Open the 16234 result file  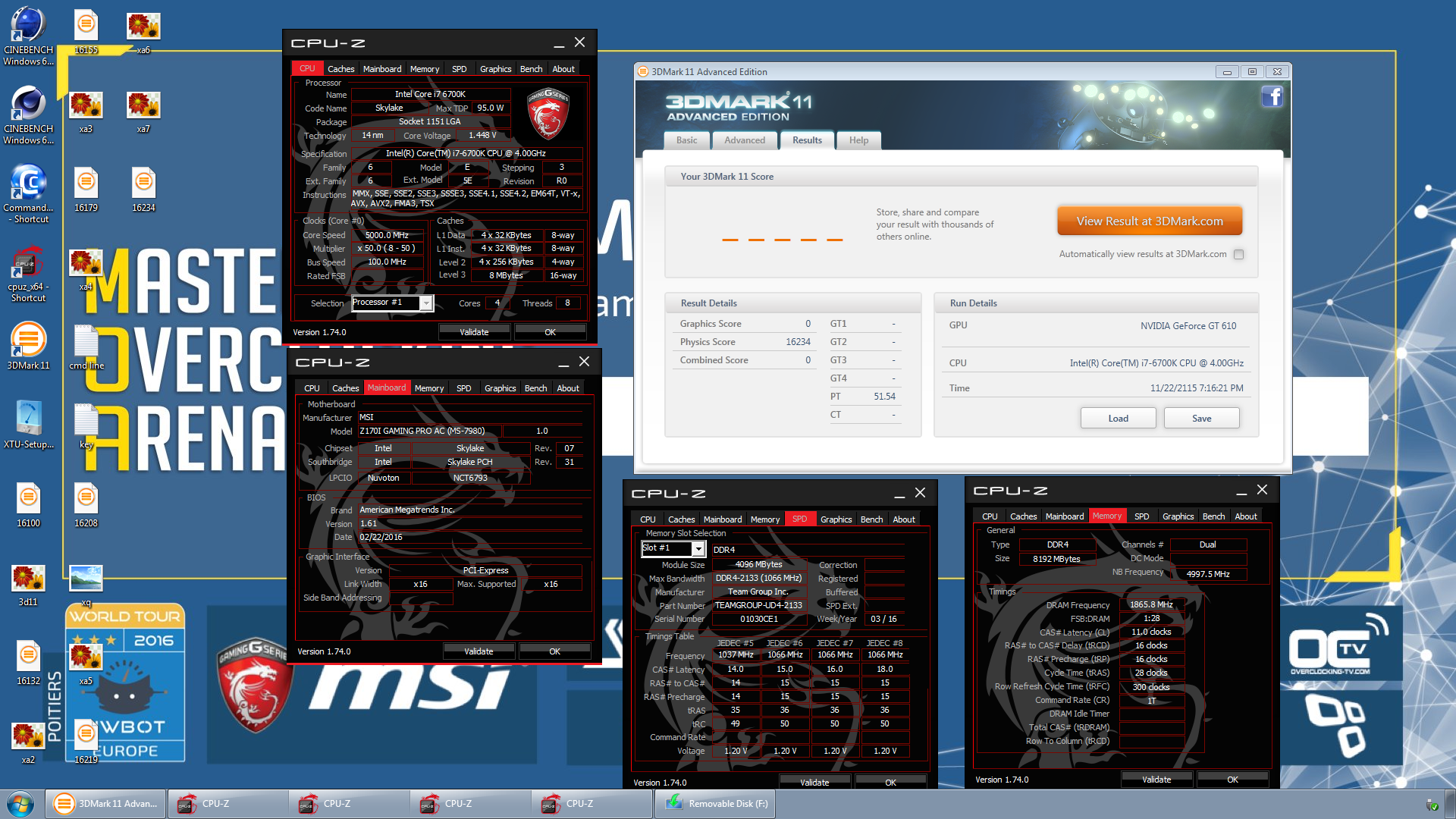point(143,189)
